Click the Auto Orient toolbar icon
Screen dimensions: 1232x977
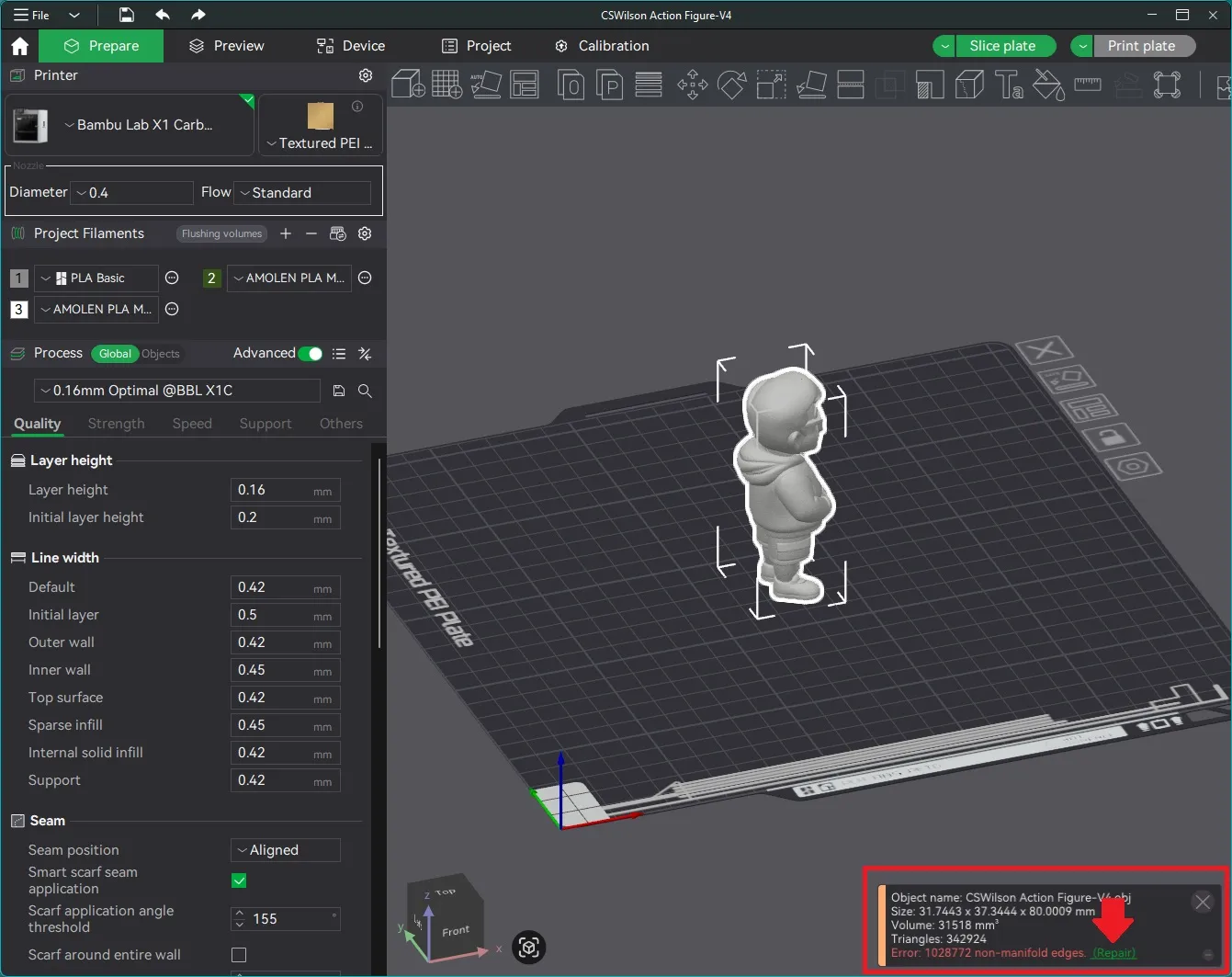486,85
